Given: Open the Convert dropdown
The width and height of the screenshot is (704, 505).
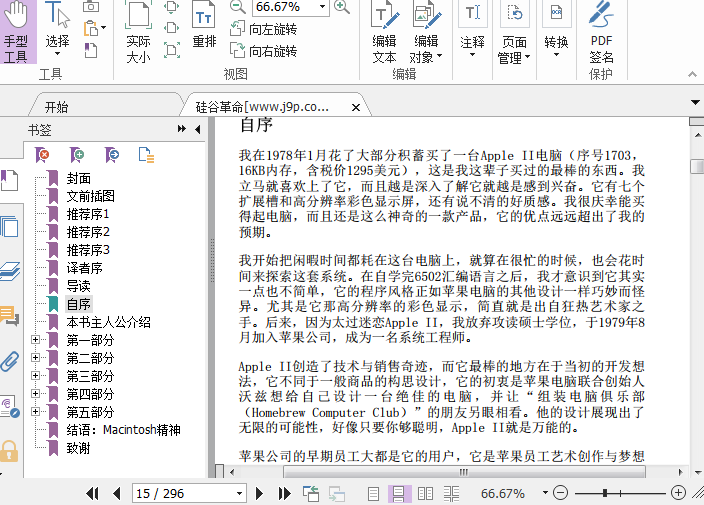Looking at the screenshot, I should 556,29.
